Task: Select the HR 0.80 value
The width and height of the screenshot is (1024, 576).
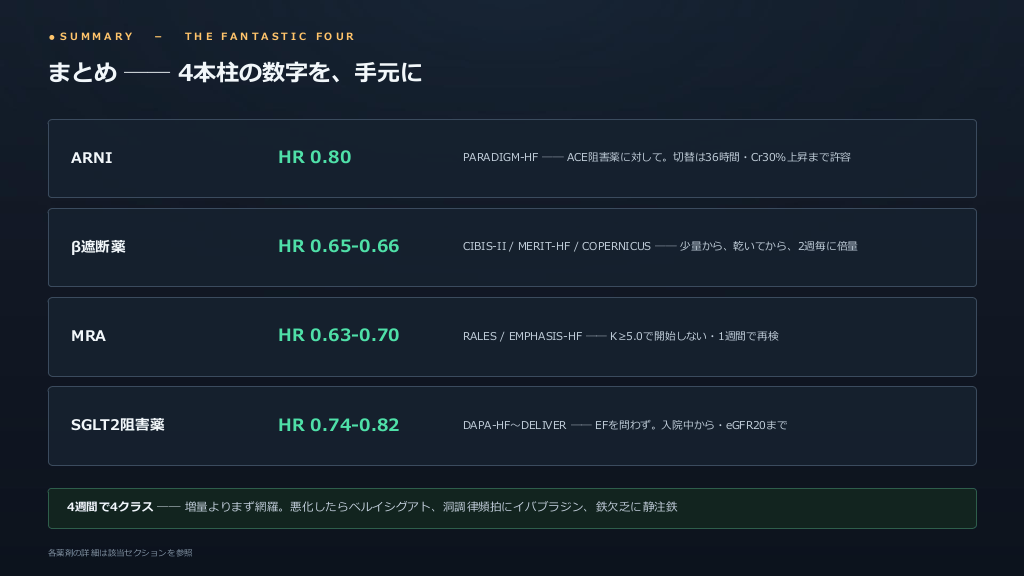Action: [315, 157]
